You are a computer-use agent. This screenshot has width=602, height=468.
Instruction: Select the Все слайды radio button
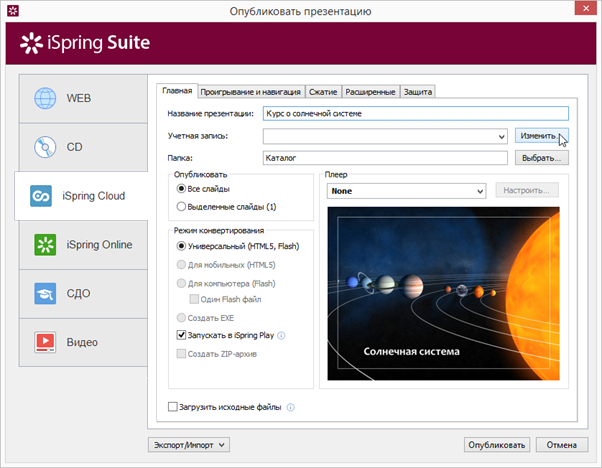[x=181, y=189]
